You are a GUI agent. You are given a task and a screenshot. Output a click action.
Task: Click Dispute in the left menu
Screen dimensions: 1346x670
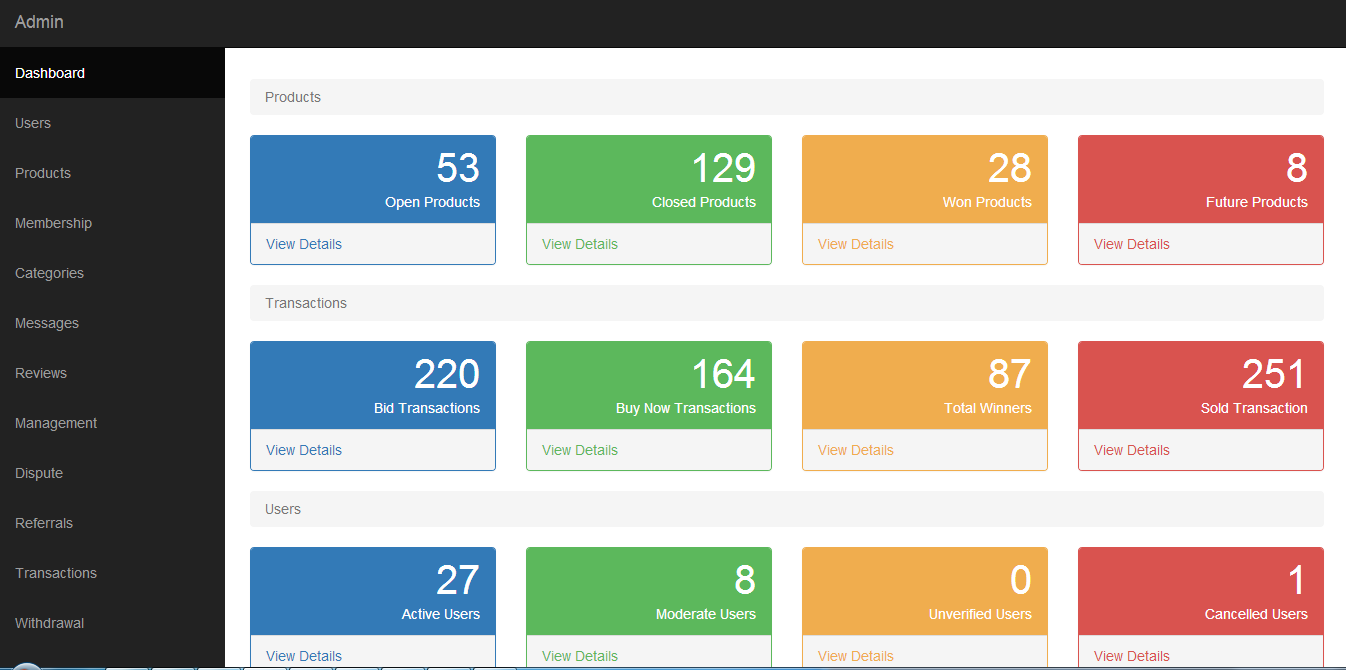click(39, 473)
